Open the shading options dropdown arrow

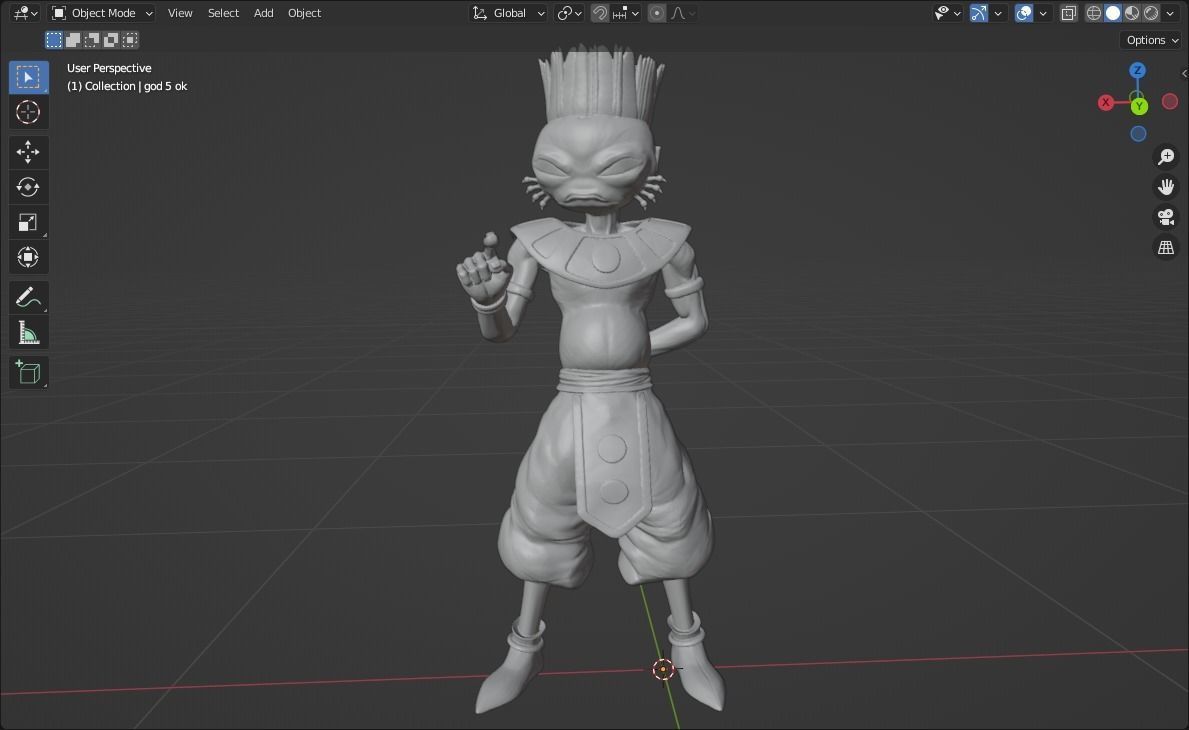coord(1170,13)
